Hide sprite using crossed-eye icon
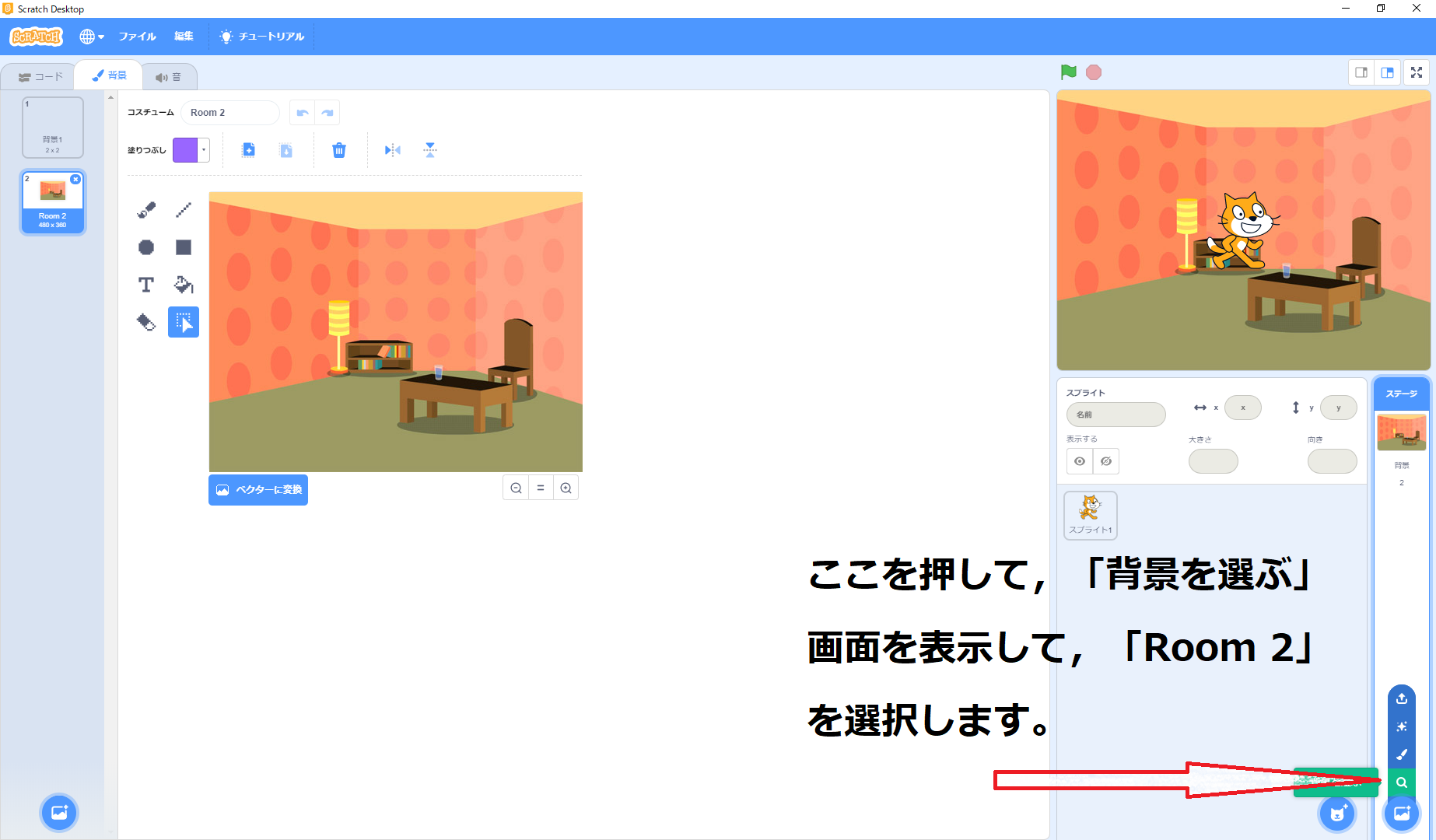The width and height of the screenshot is (1436, 840). [x=1106, y=461]
